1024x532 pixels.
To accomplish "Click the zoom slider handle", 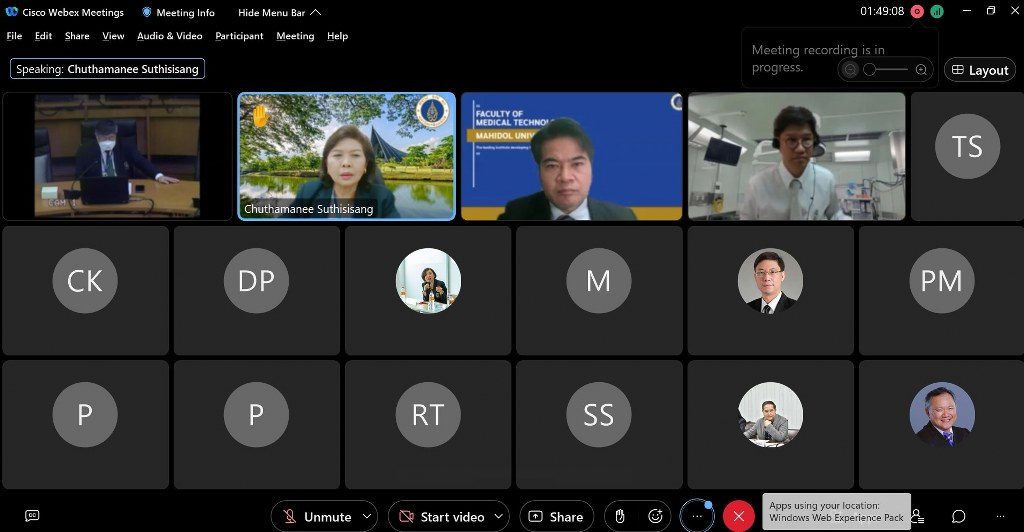I will click(869, 70).
